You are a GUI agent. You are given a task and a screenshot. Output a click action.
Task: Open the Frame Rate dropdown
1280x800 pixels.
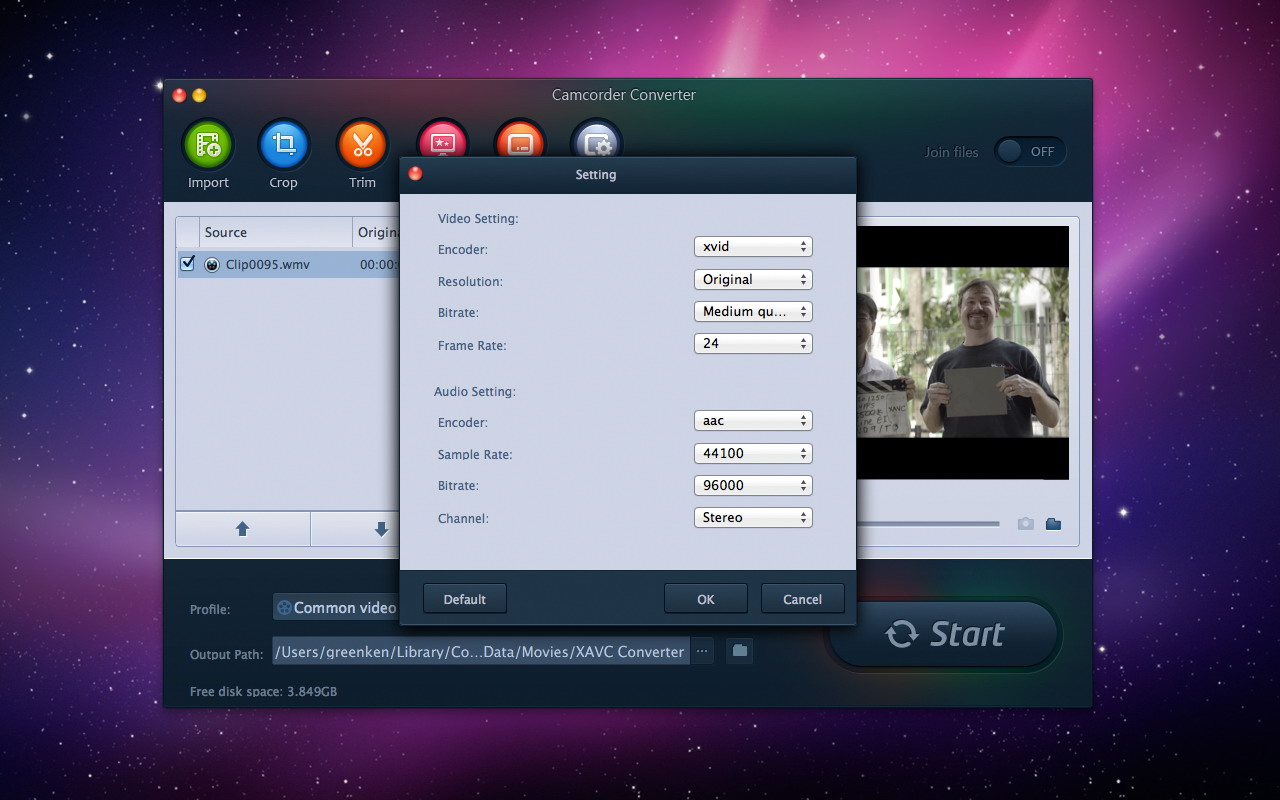click(753, 343)
